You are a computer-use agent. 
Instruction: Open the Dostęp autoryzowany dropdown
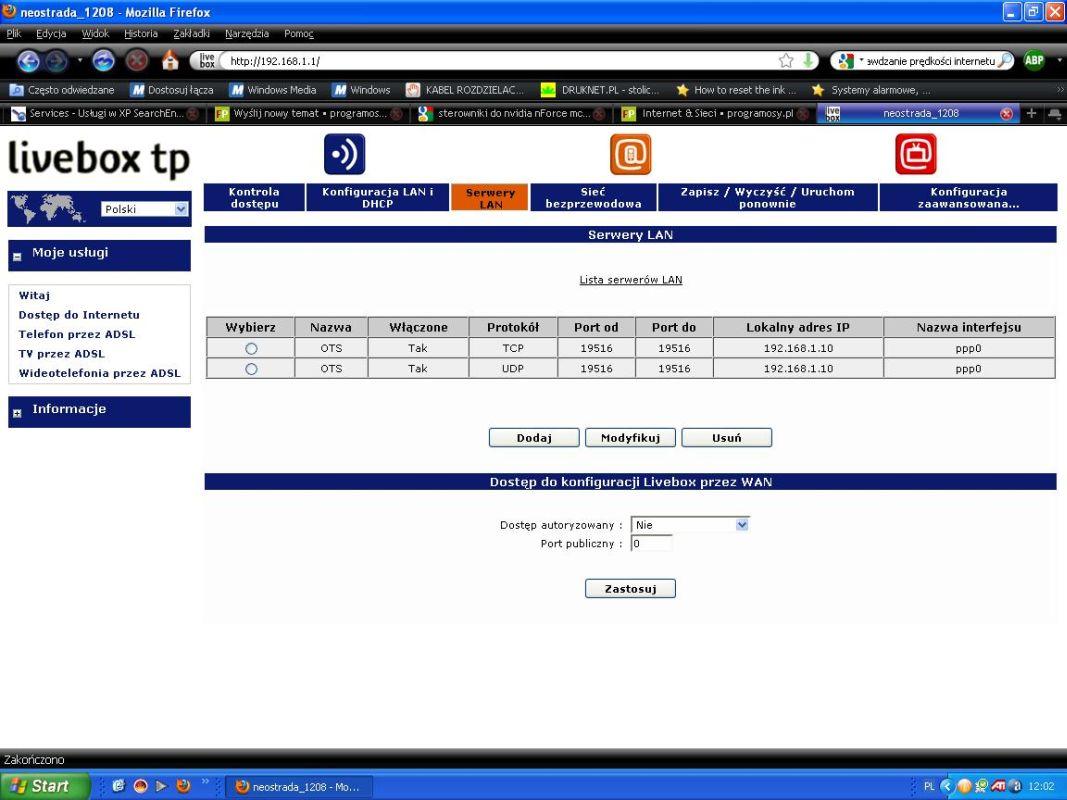(690, 524)
